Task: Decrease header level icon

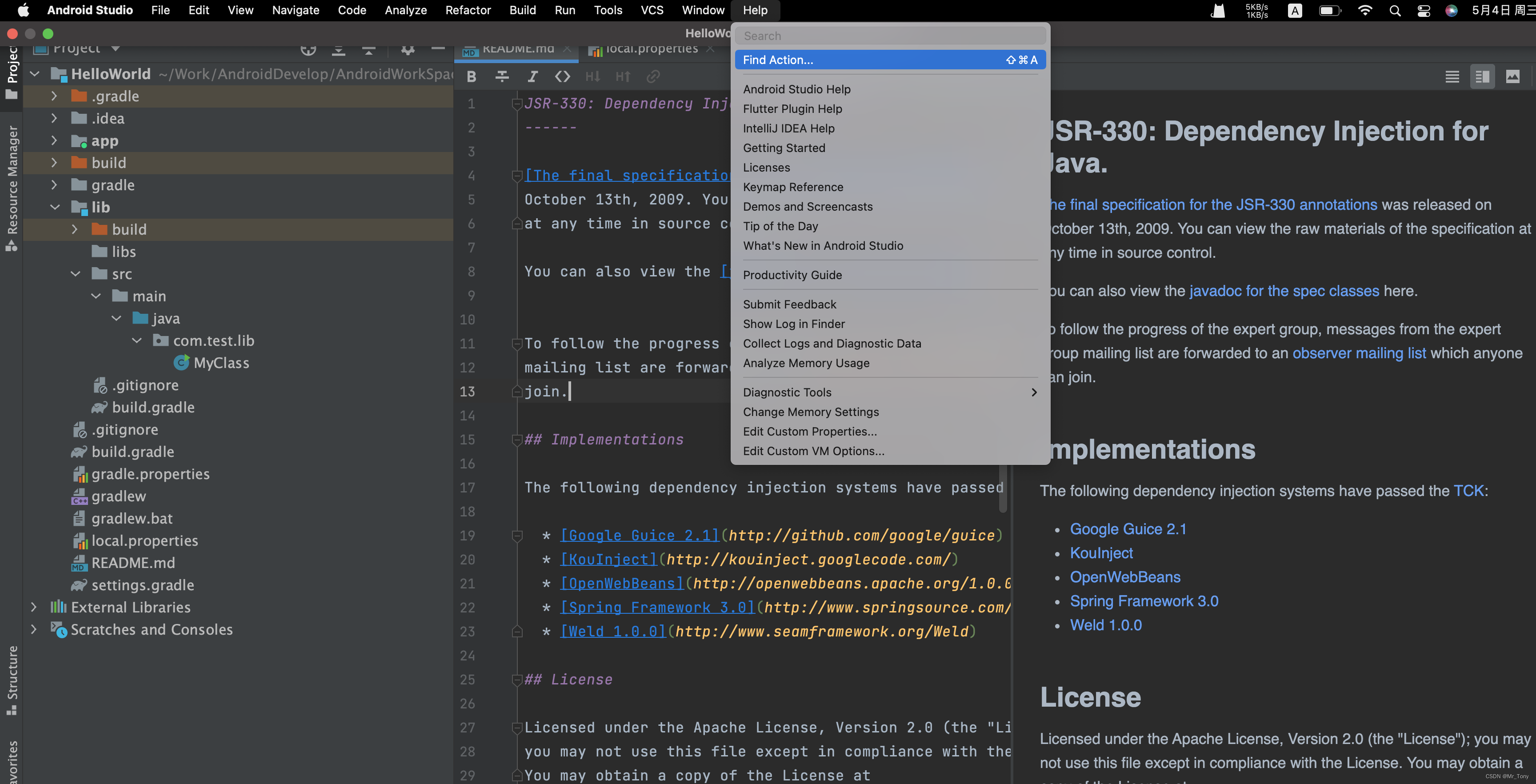Action: click(593, 76)
